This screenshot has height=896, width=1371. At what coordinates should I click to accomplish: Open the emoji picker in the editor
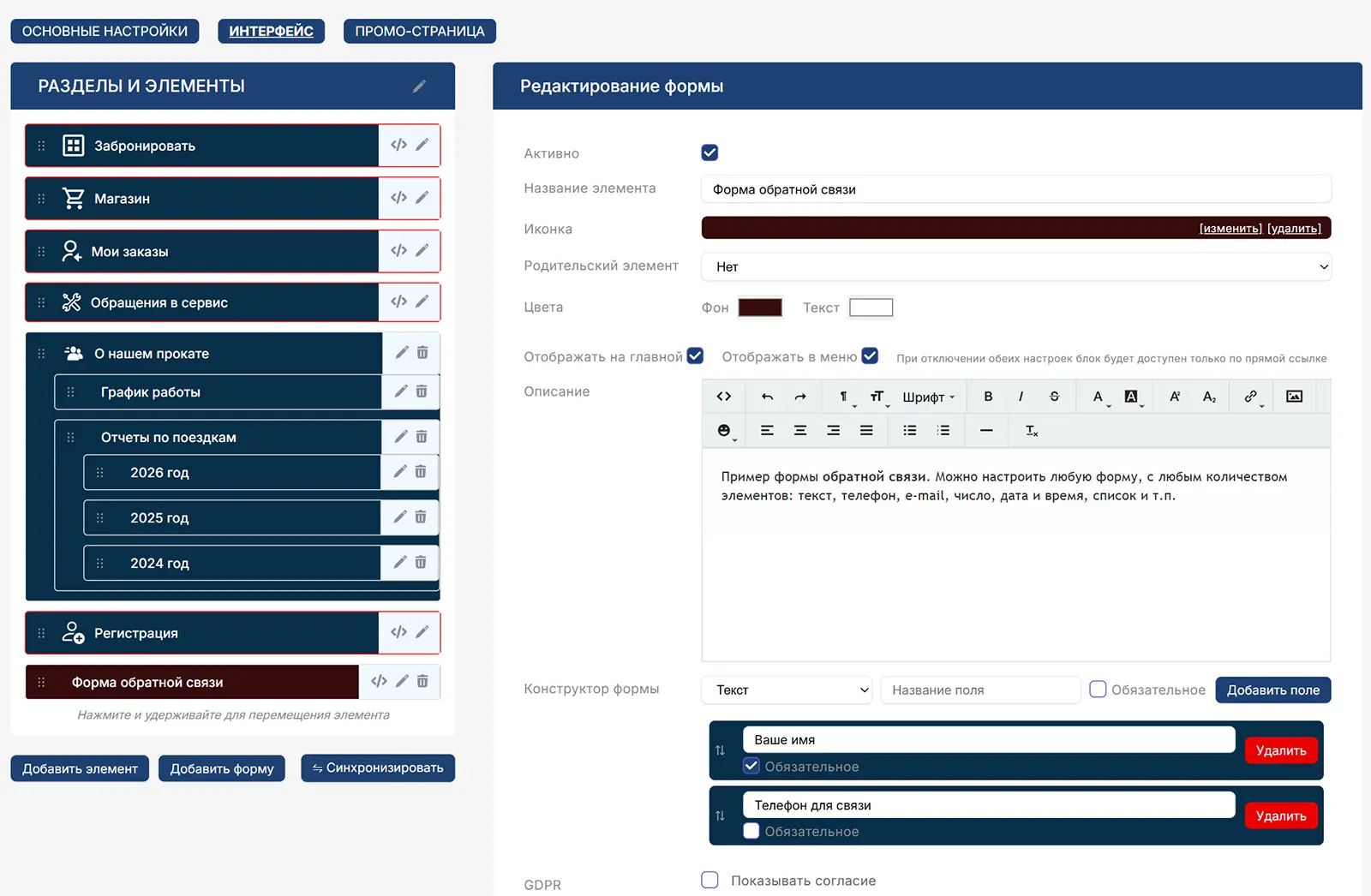tap(725, 431)
